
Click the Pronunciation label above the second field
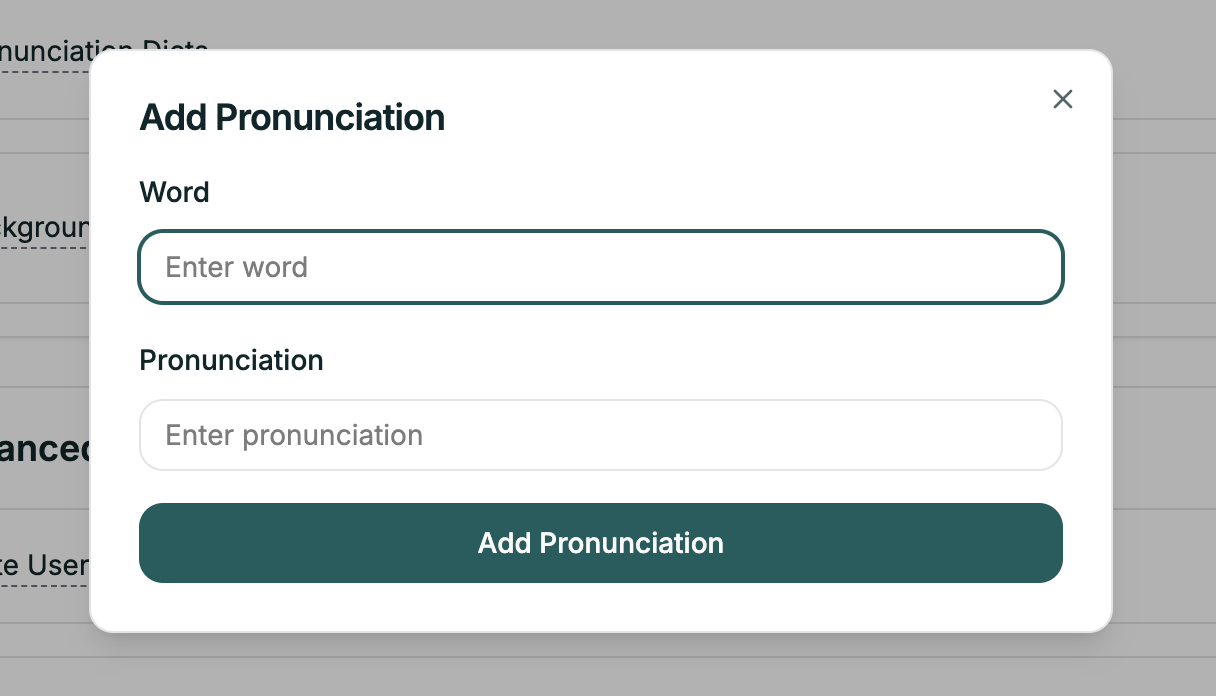pyautogui.click(x=231, y=360)
